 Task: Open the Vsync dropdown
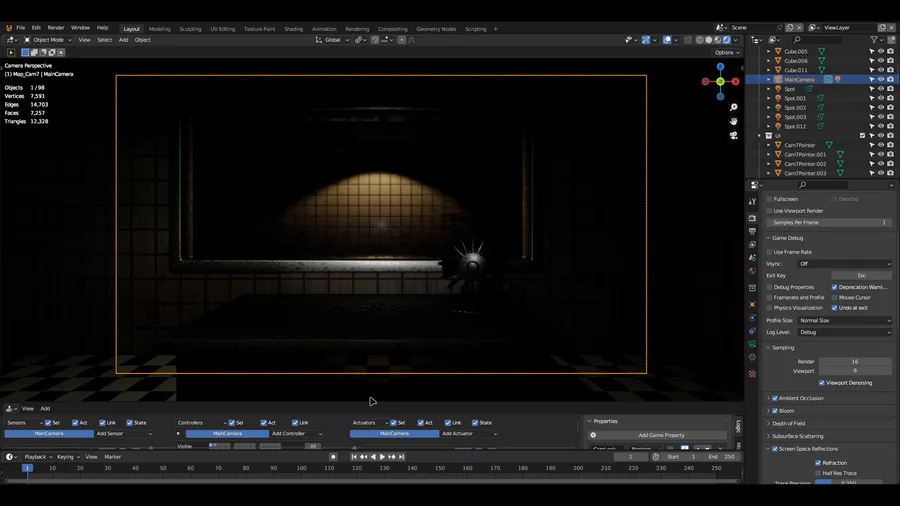coord(844,264)
